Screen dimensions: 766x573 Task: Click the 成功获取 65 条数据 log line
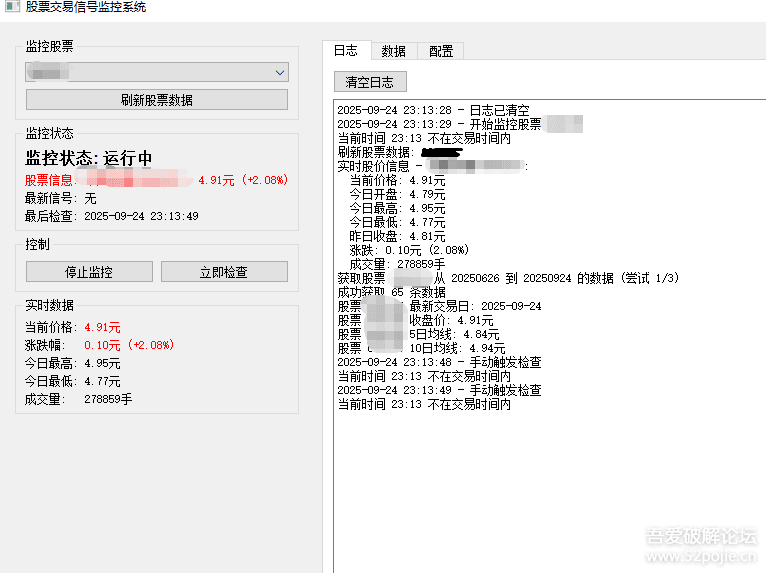392,292
